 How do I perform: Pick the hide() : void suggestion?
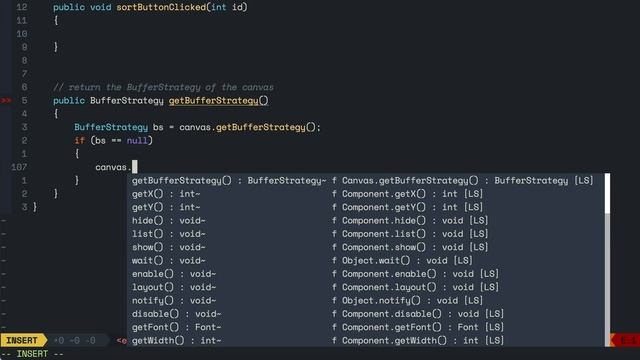pyautogui.click(x=366, y=220)
